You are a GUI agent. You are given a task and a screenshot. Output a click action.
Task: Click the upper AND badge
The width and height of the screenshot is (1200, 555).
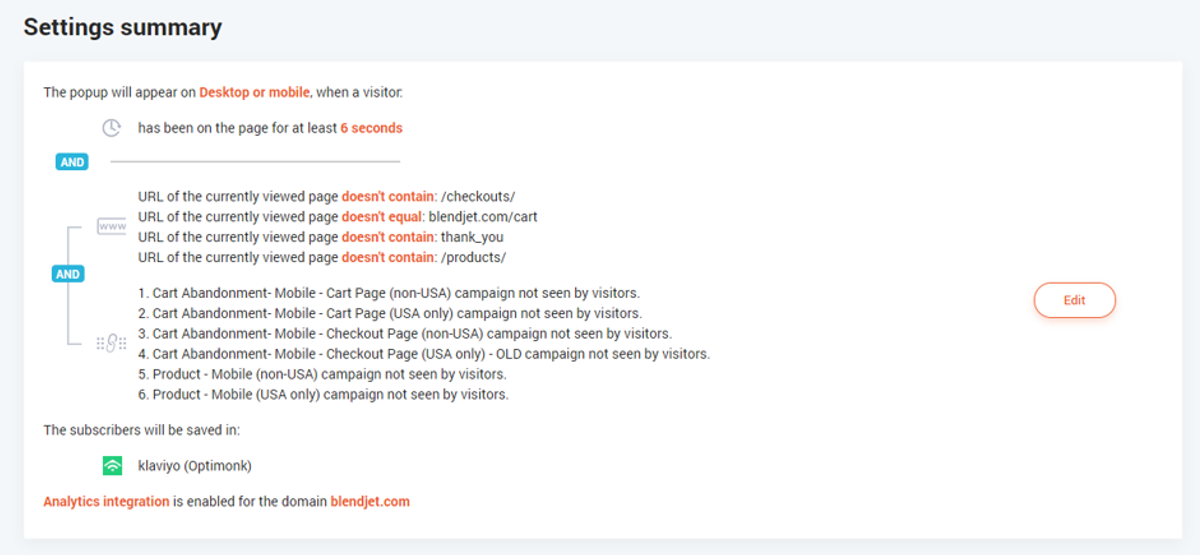point(72,162)
